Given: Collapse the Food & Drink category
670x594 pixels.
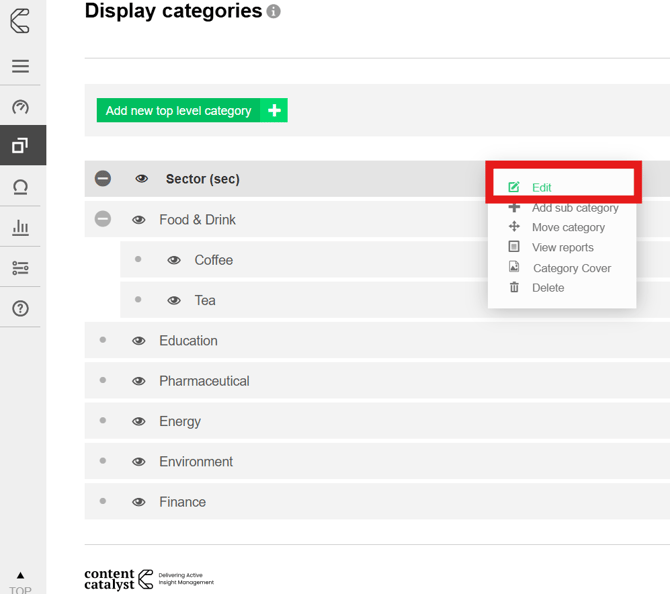Looking at the screenshot, I should (x=103, y=219).
